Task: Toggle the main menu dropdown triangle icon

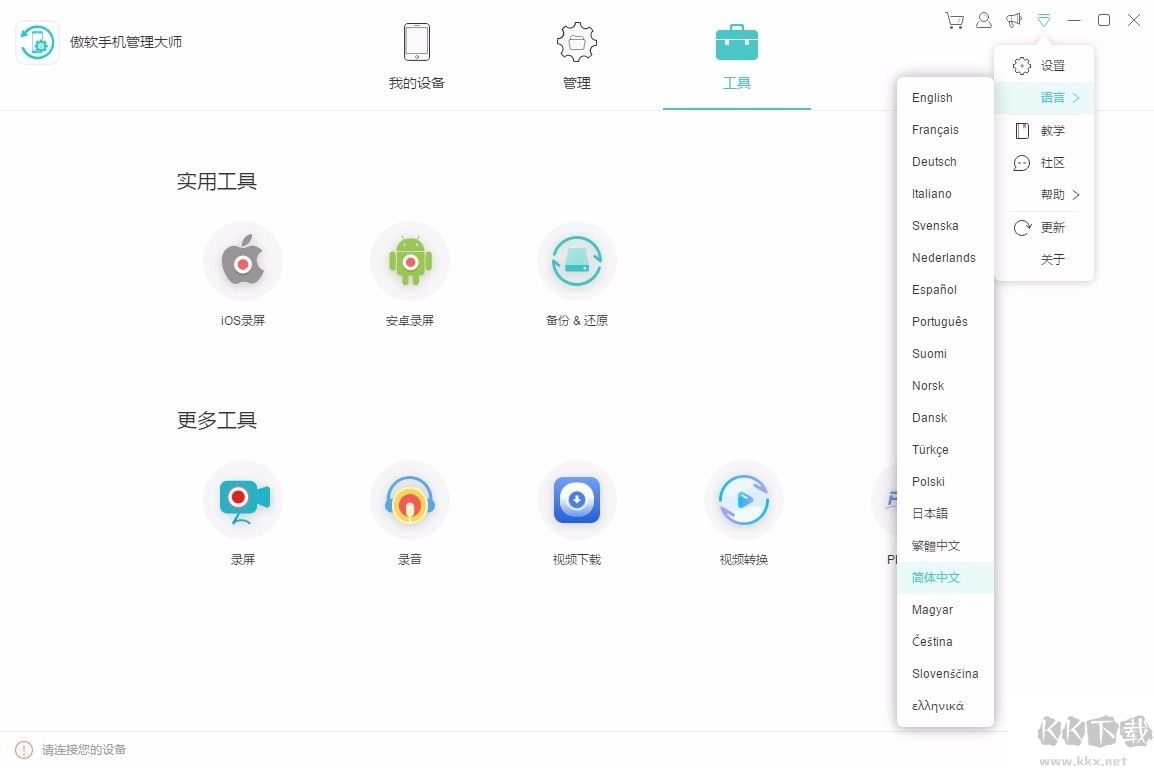Action: click(x=1044, y=21)
